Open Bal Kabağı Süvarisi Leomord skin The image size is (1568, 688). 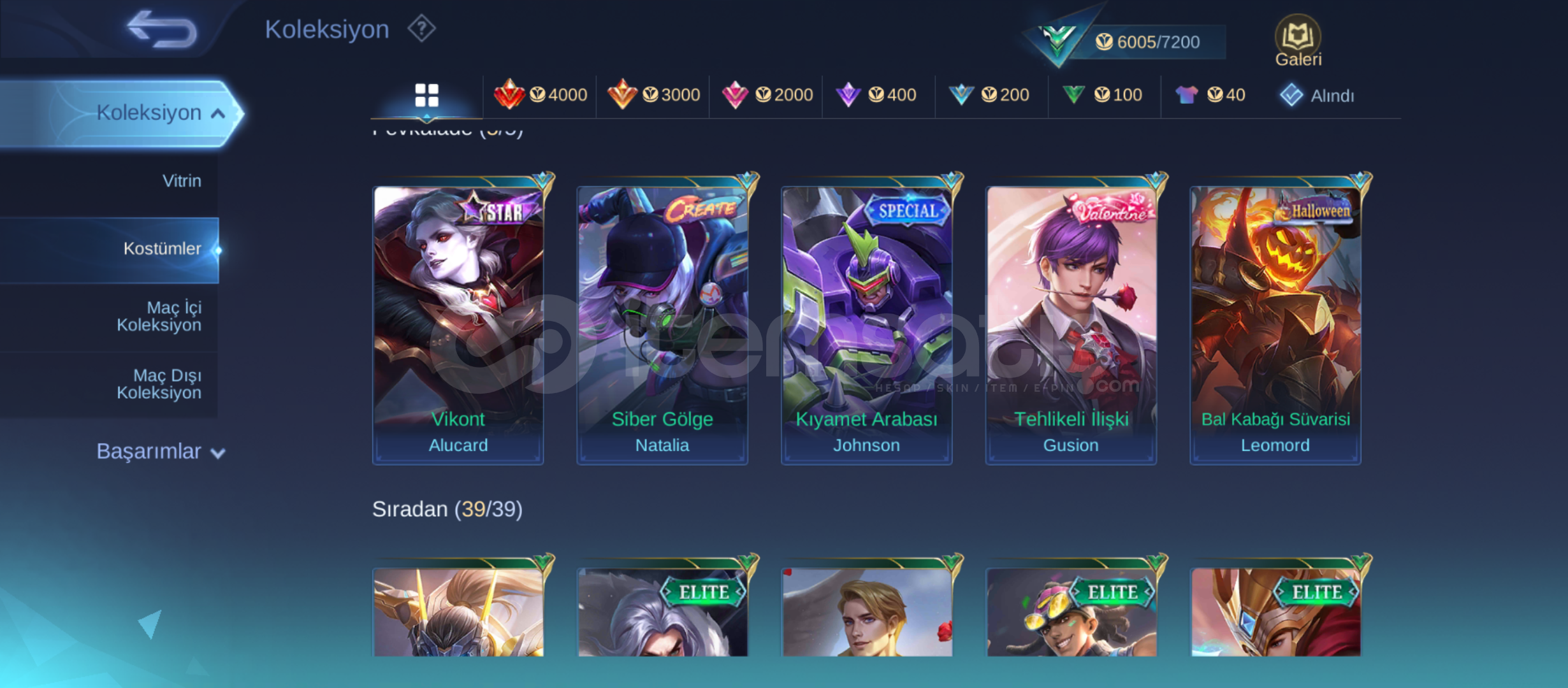tap(1275, 325)
